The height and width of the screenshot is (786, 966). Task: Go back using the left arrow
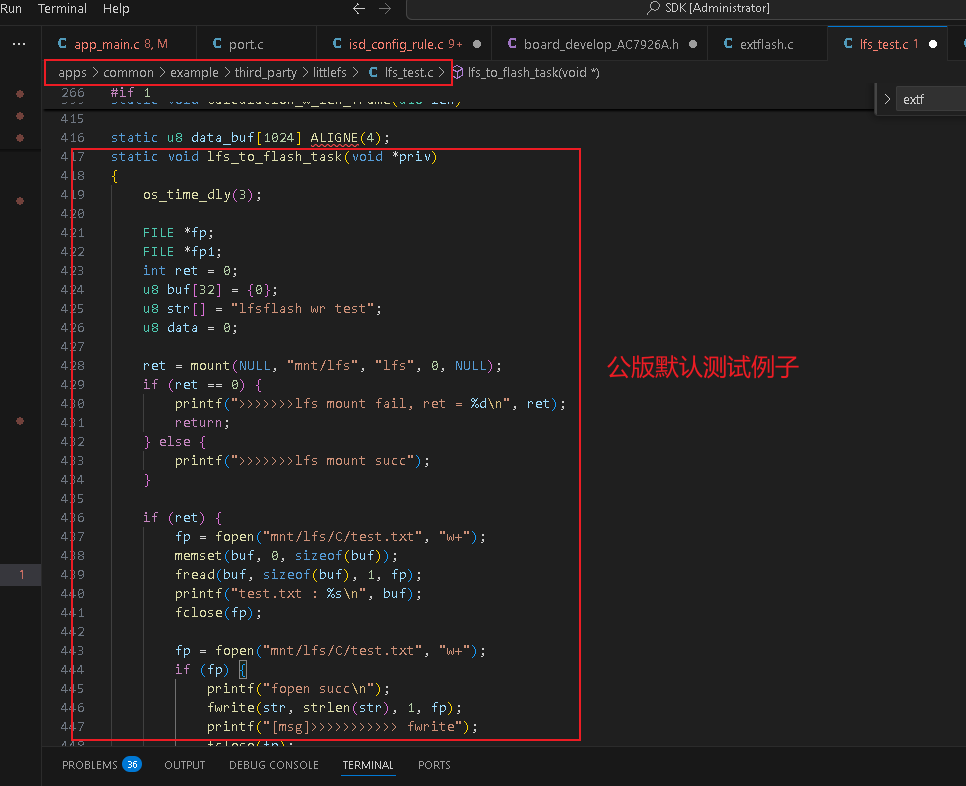coord(359,9)
